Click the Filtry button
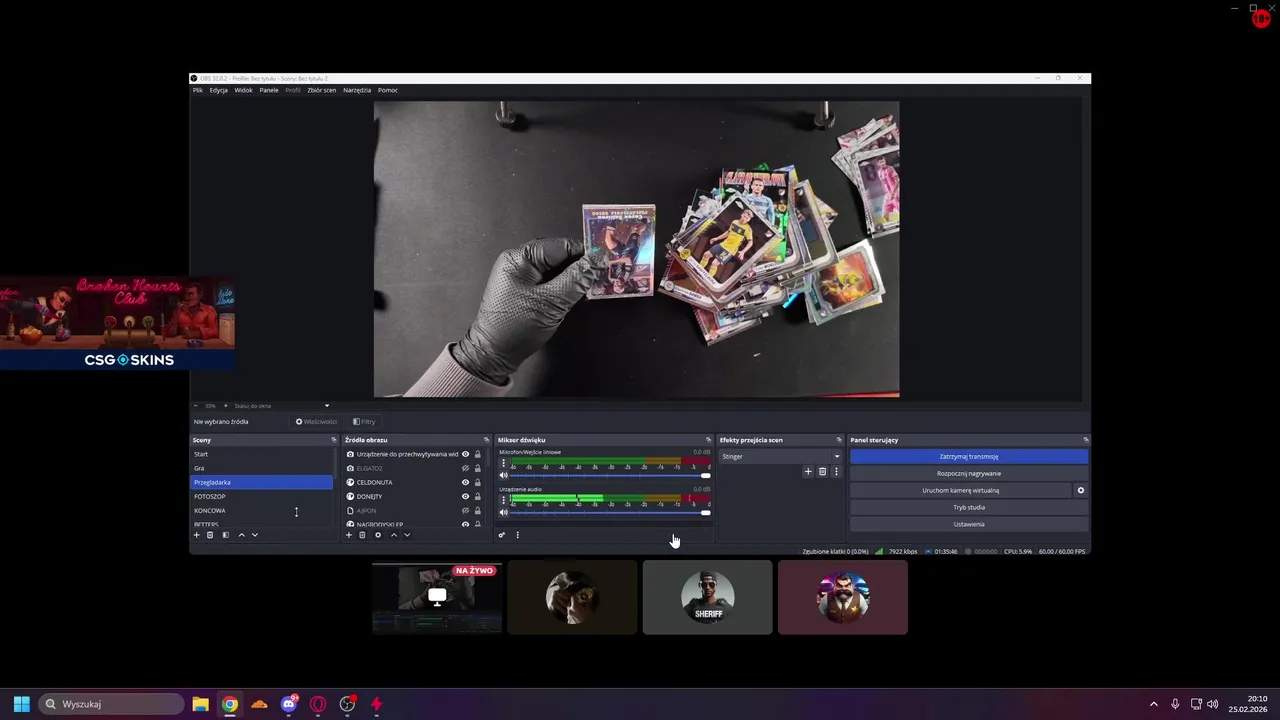 pyautogui.click(x=364, y=422)
